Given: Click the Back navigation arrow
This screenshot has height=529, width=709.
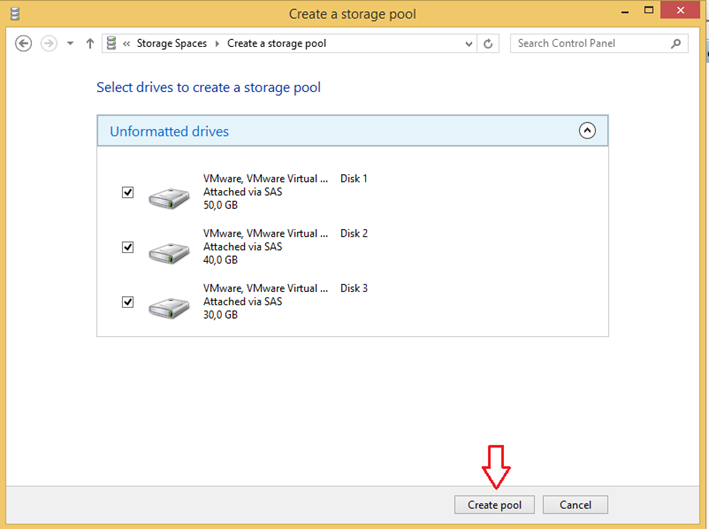Looking at the screenshot, I should (24, 43).
